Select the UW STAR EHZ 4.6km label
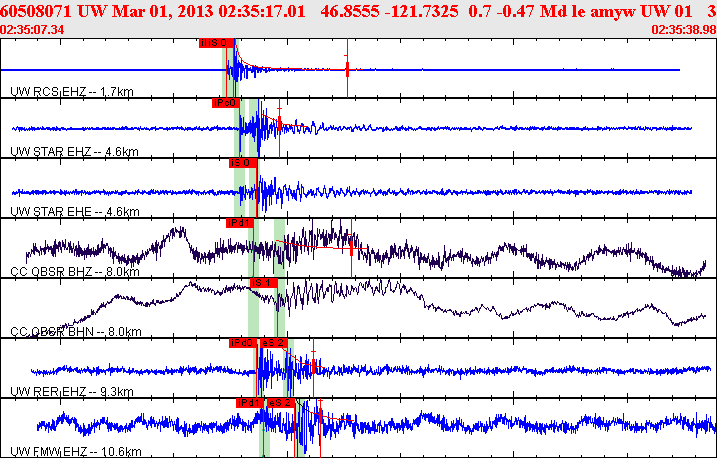Image resolution: width=717 pixels, height=458 pixels. [73, 152]
